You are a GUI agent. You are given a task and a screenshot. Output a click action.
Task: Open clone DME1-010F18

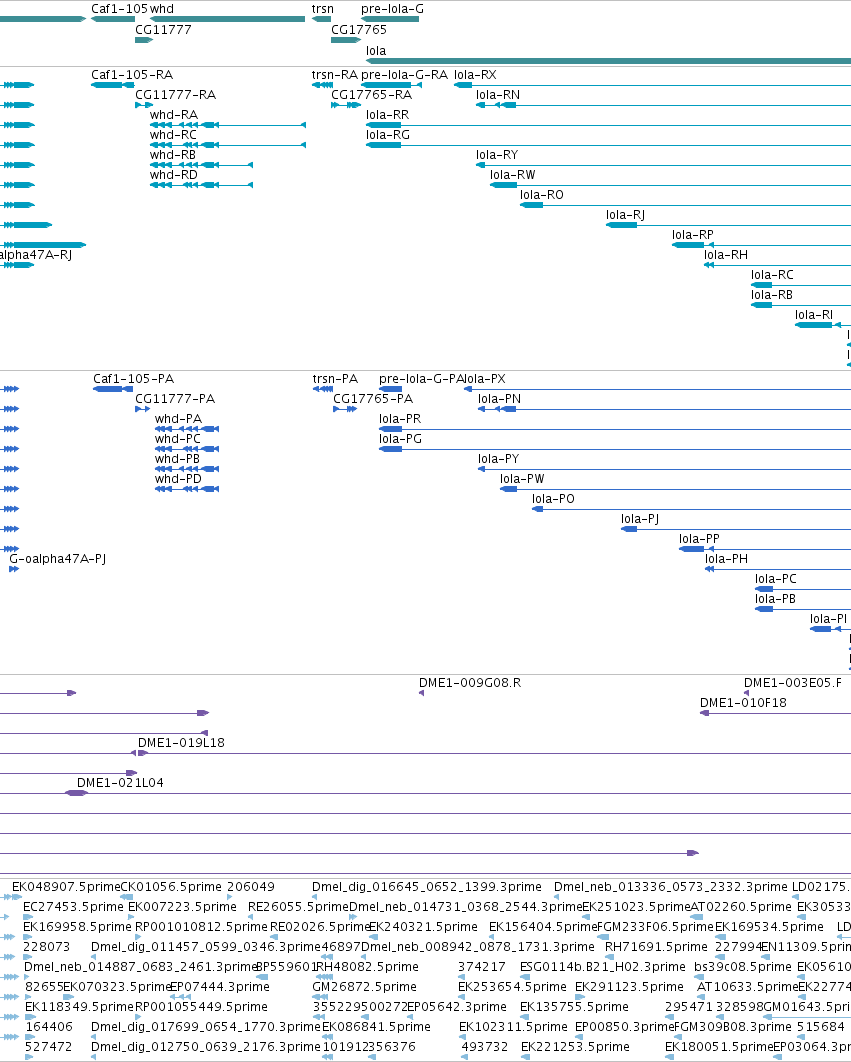pyautogui.click(x=743, y=702)
